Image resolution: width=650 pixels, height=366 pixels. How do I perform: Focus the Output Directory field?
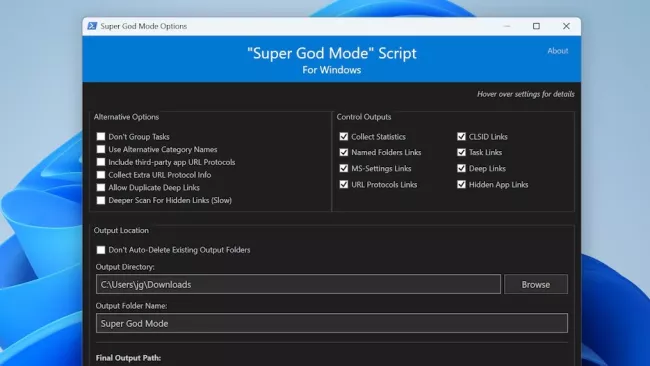pos(298,284)
